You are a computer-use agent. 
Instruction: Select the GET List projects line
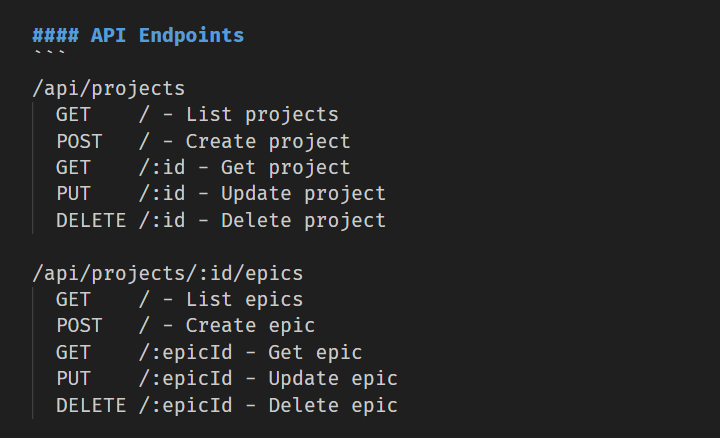[x=197, y=115]
